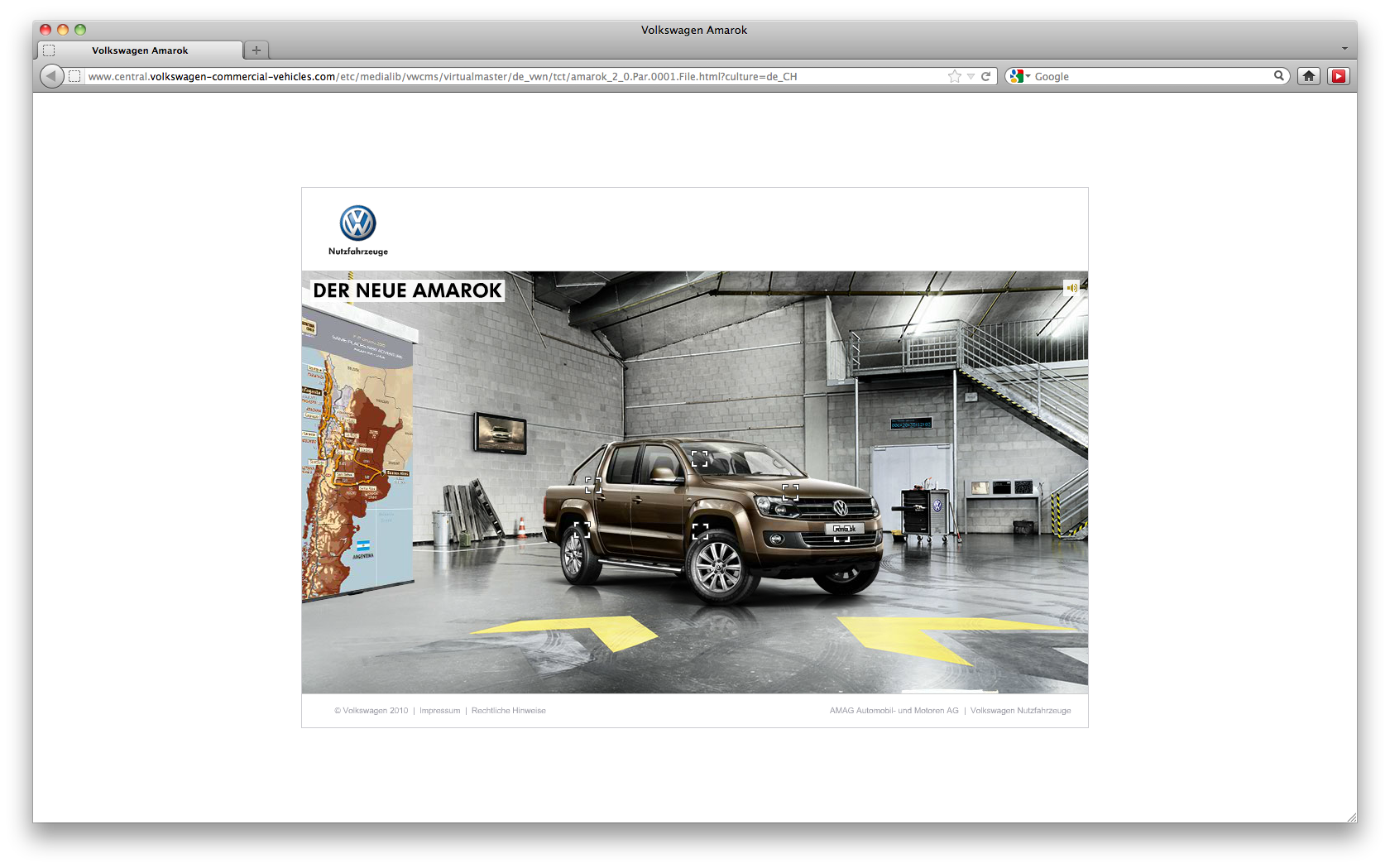Open the URL history dropdown arrow
The image size is (1390, 868).
[x=971, y=76]
